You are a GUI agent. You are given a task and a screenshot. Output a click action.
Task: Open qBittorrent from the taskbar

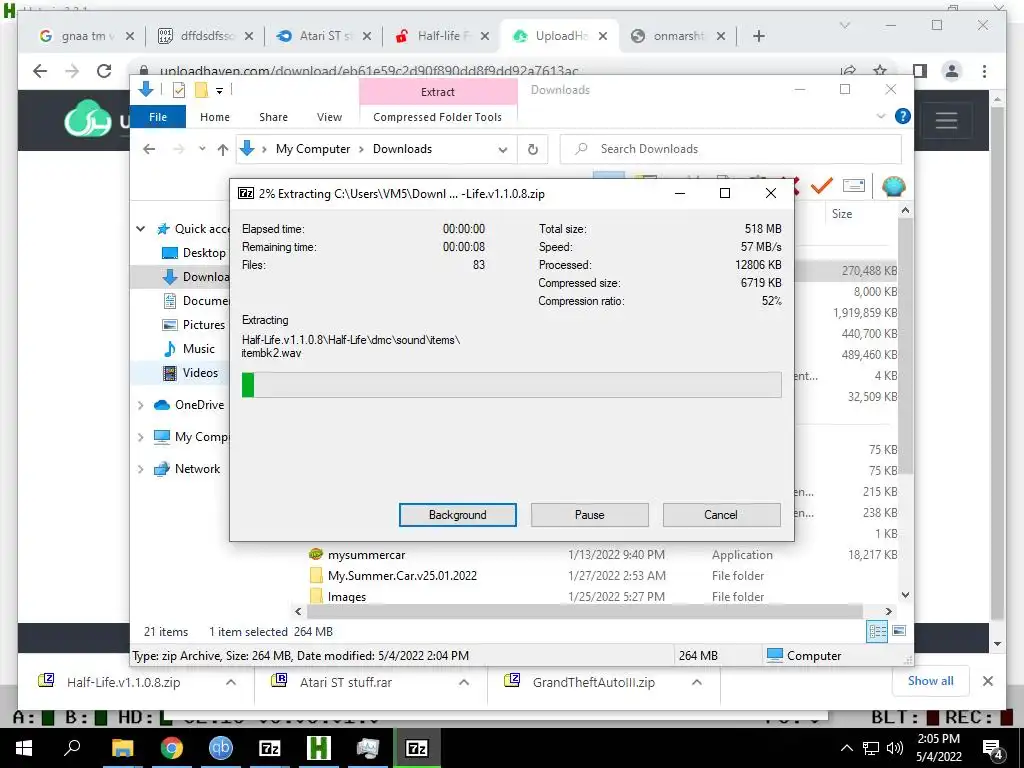[221, 748]
